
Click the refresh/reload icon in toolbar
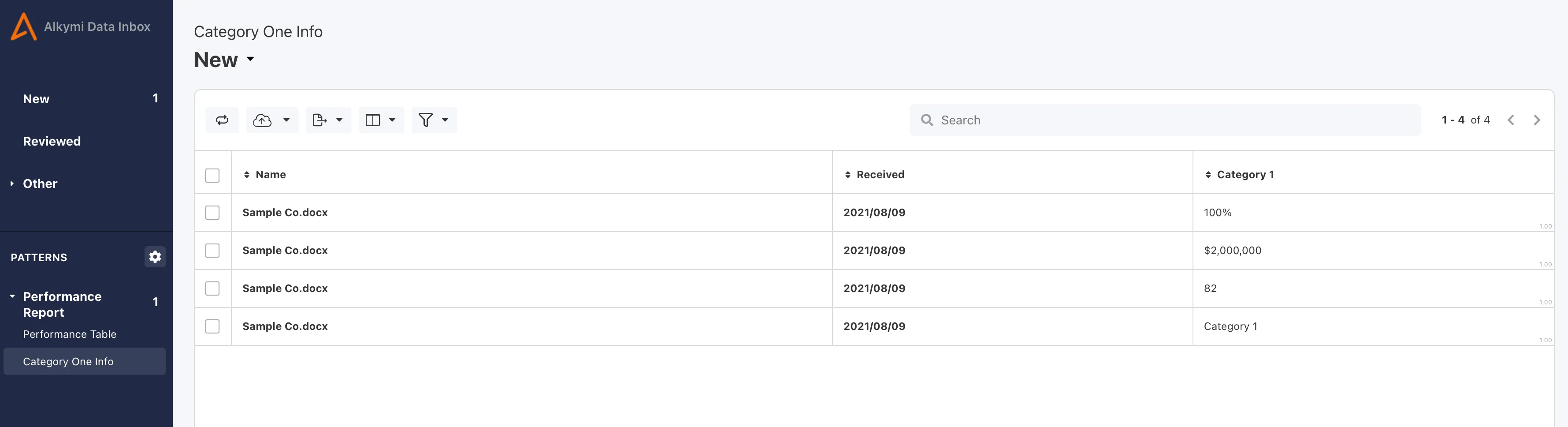pos(222,120)
